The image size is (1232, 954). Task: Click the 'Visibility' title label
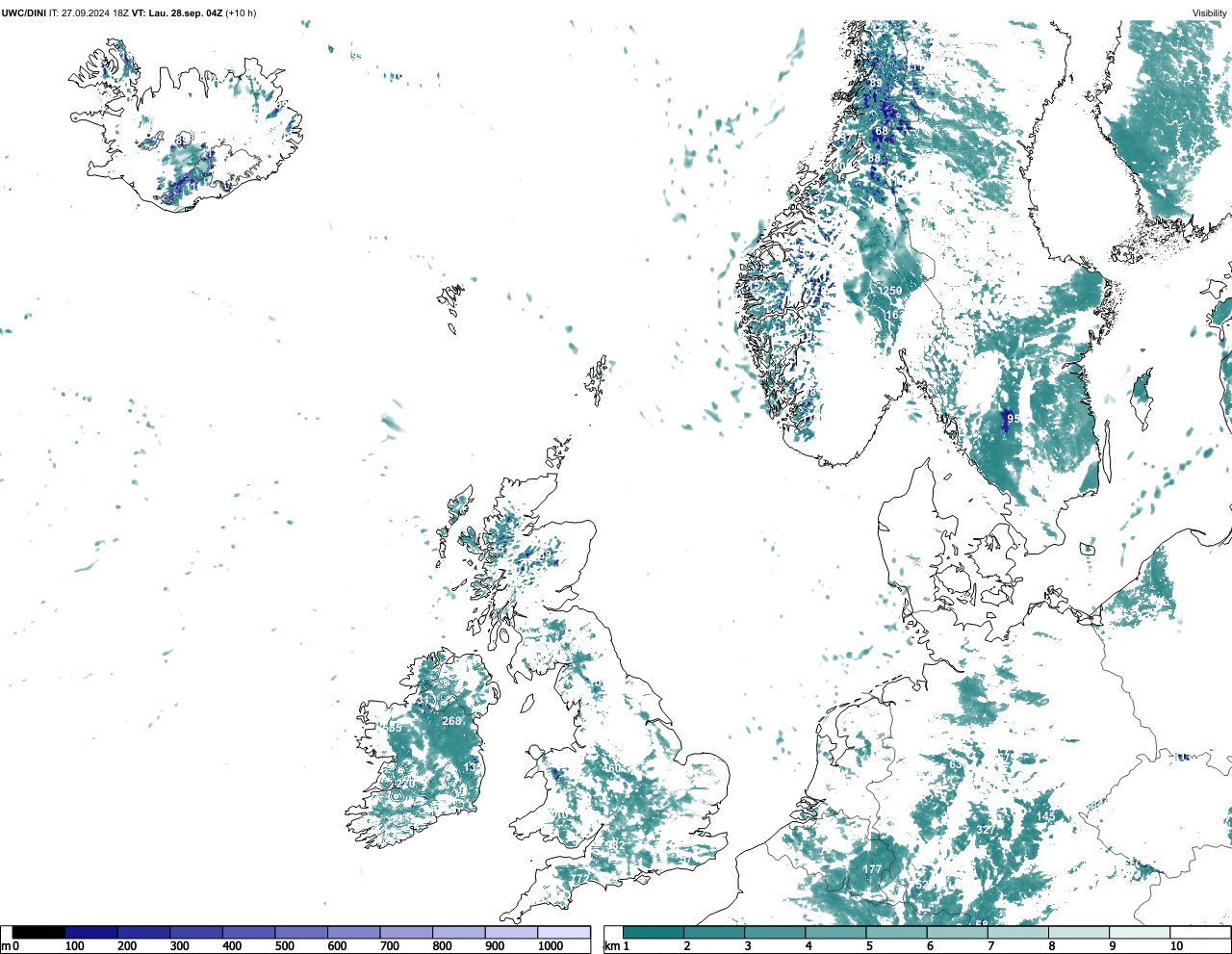coord(1210,13)
